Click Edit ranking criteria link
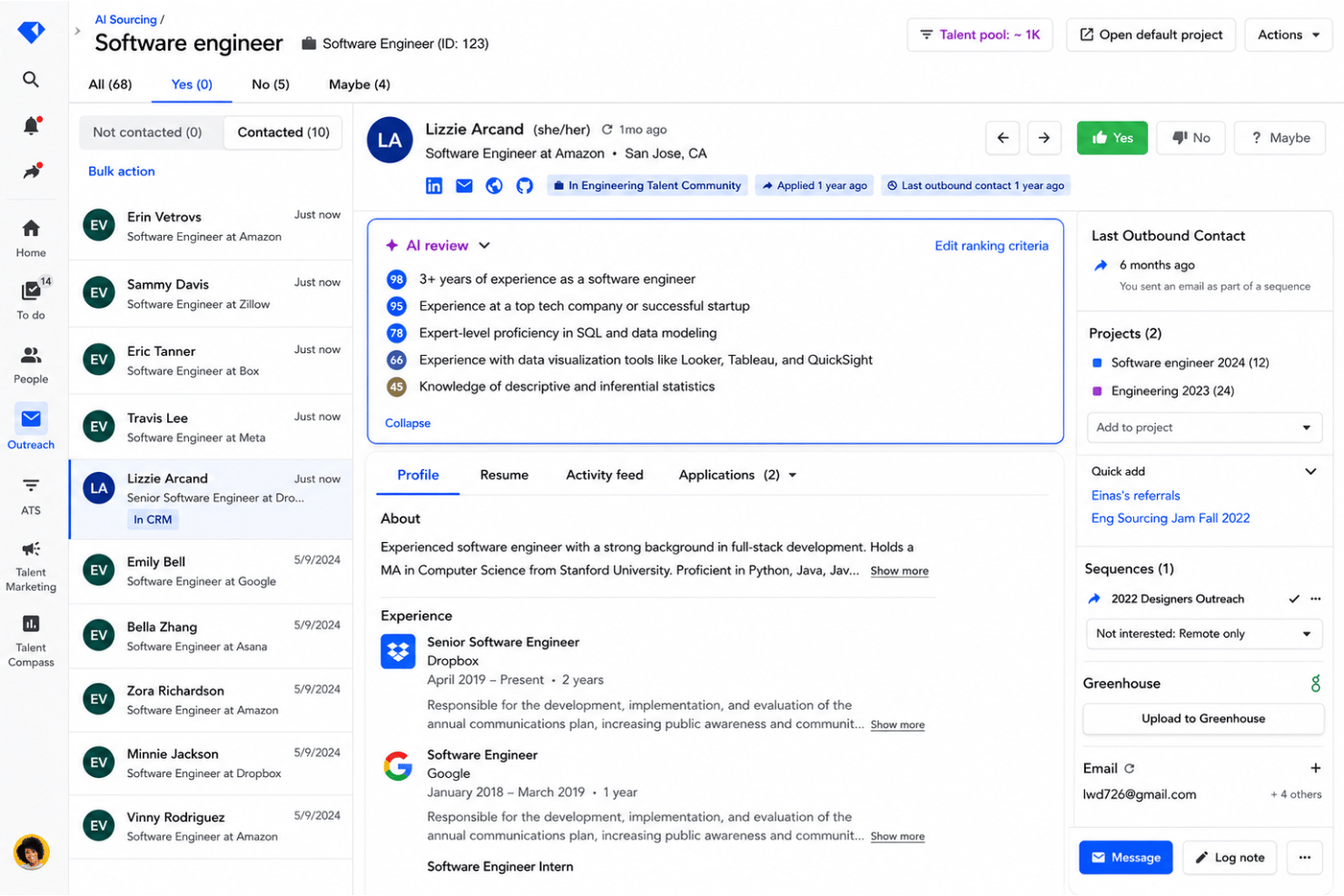 [992, 245]
